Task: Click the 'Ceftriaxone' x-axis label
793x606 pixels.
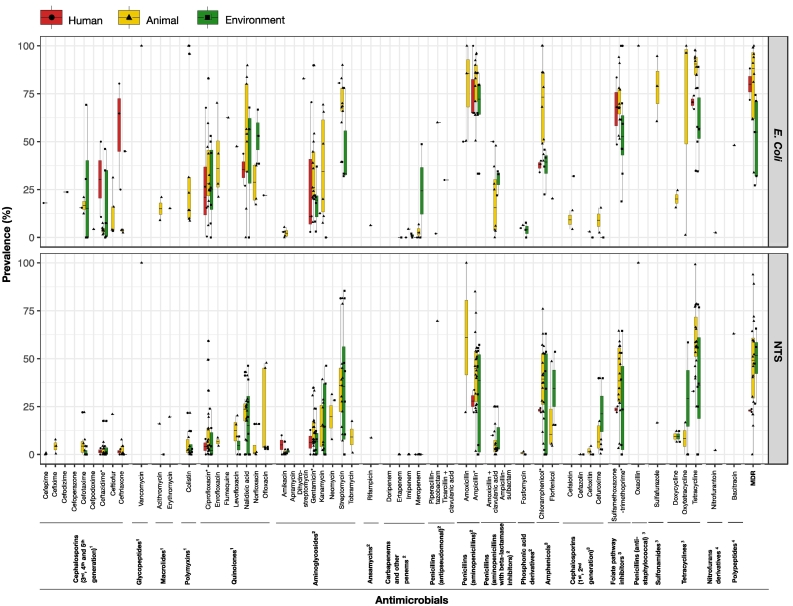Action: [x=121, y=488]
